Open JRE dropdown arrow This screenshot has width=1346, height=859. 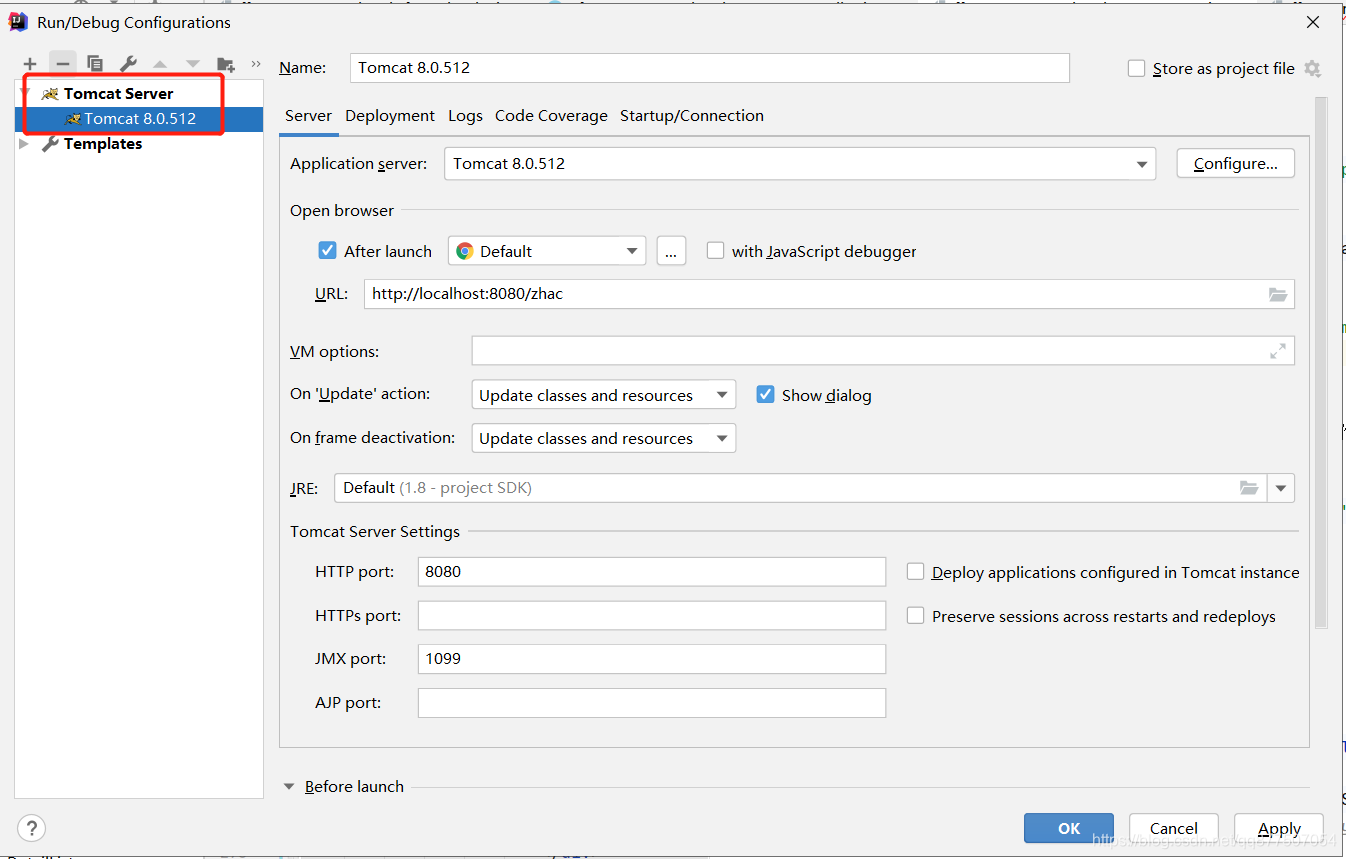1281,488
